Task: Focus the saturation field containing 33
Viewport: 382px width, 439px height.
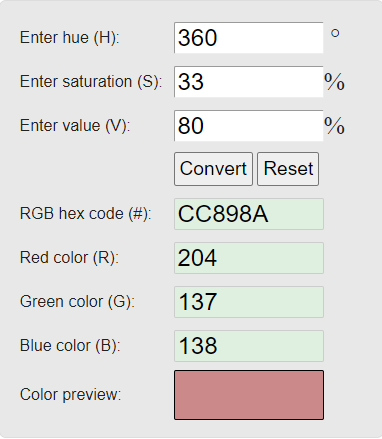Action: (249, 82)
